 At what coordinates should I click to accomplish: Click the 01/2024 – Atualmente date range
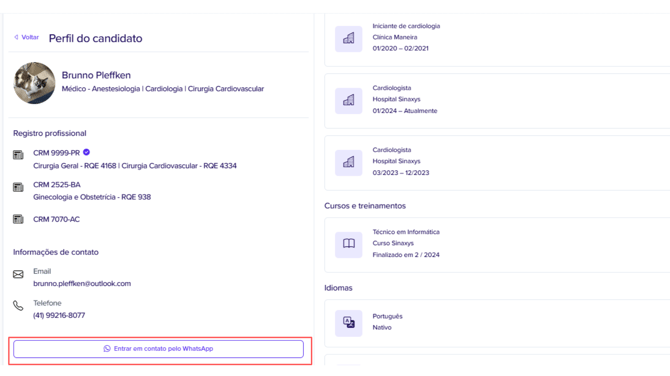405,111
